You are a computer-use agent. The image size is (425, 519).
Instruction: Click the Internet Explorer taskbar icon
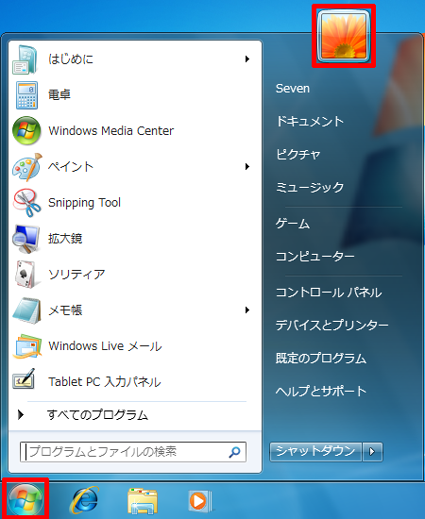84,500
